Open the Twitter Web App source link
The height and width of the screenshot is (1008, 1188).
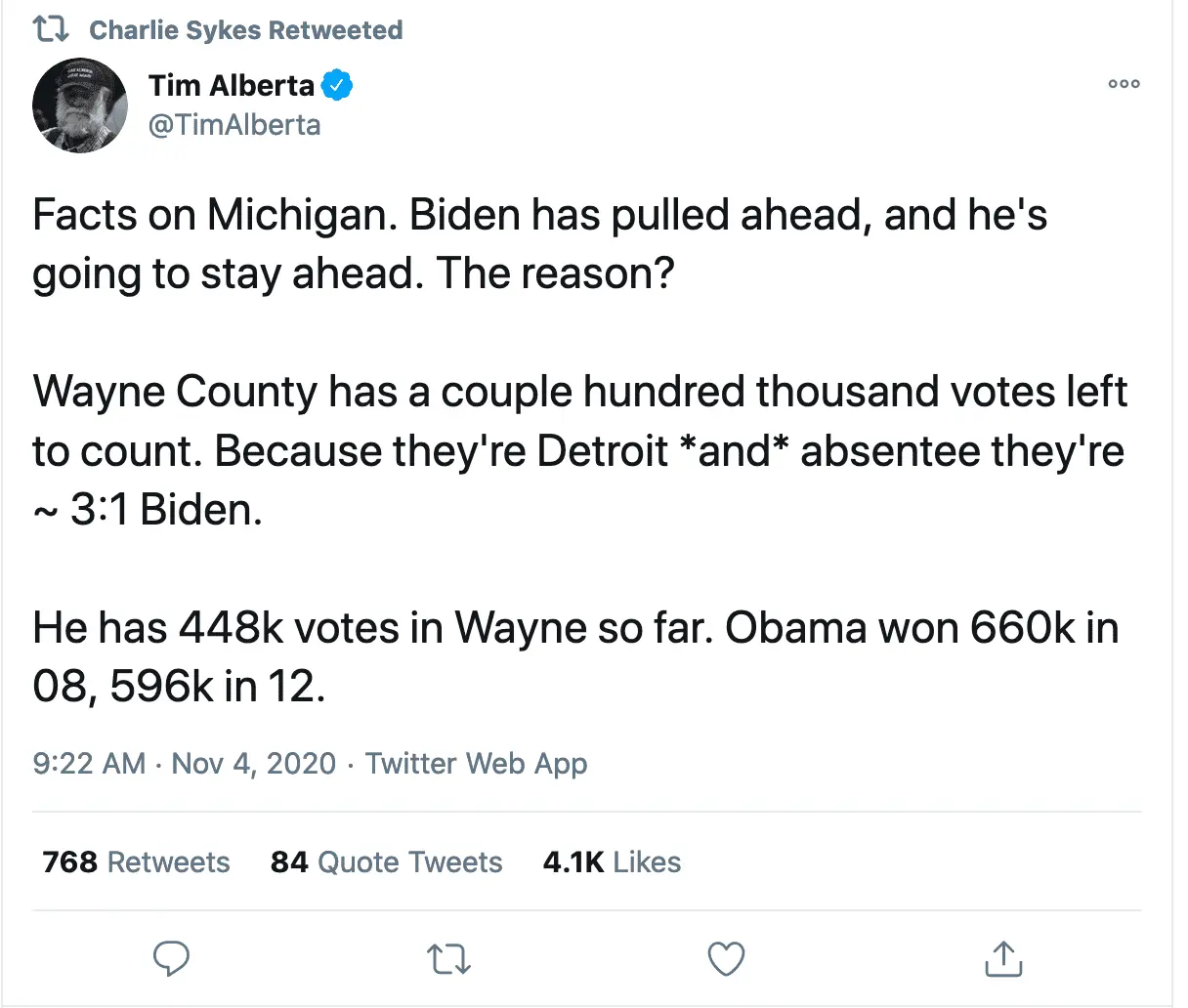476,763
